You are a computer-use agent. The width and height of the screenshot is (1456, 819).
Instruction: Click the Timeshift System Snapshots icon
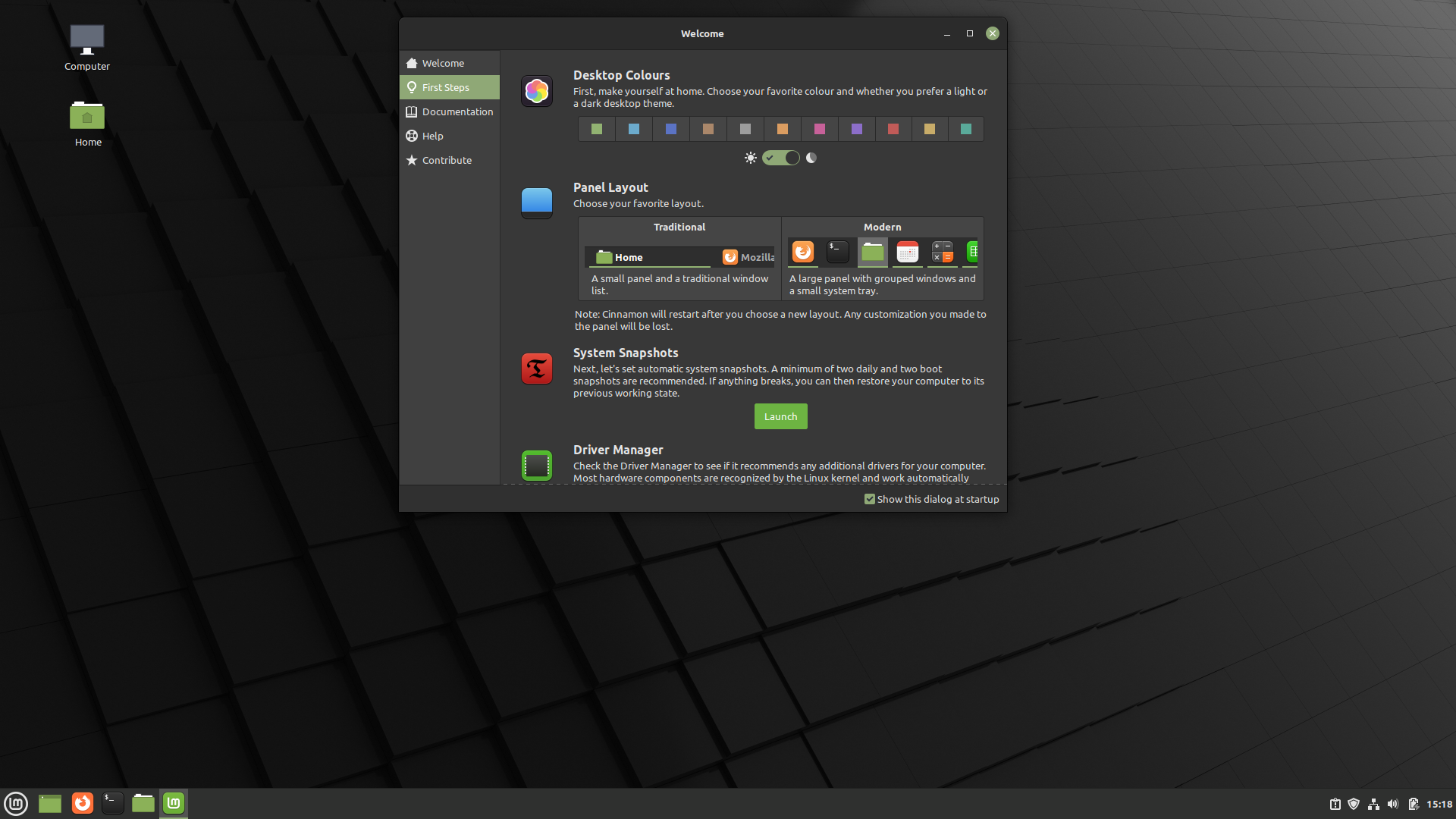tap(537, 369)
